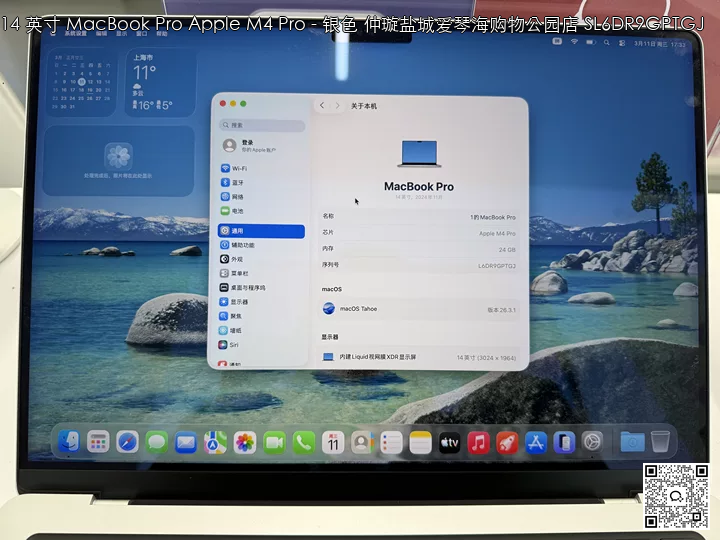The height and width of the screenshot is (540, 720).
Task: Open the App Store from the Dock
Action: point(535,442)
